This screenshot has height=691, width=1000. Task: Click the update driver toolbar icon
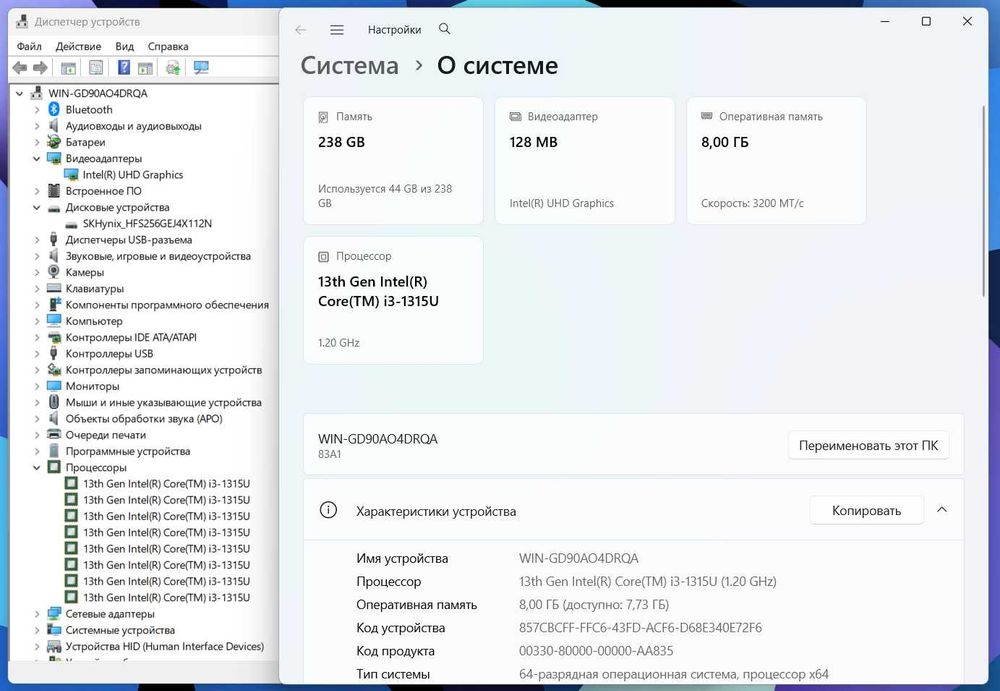pyautogui.click(x=173, y=68)
